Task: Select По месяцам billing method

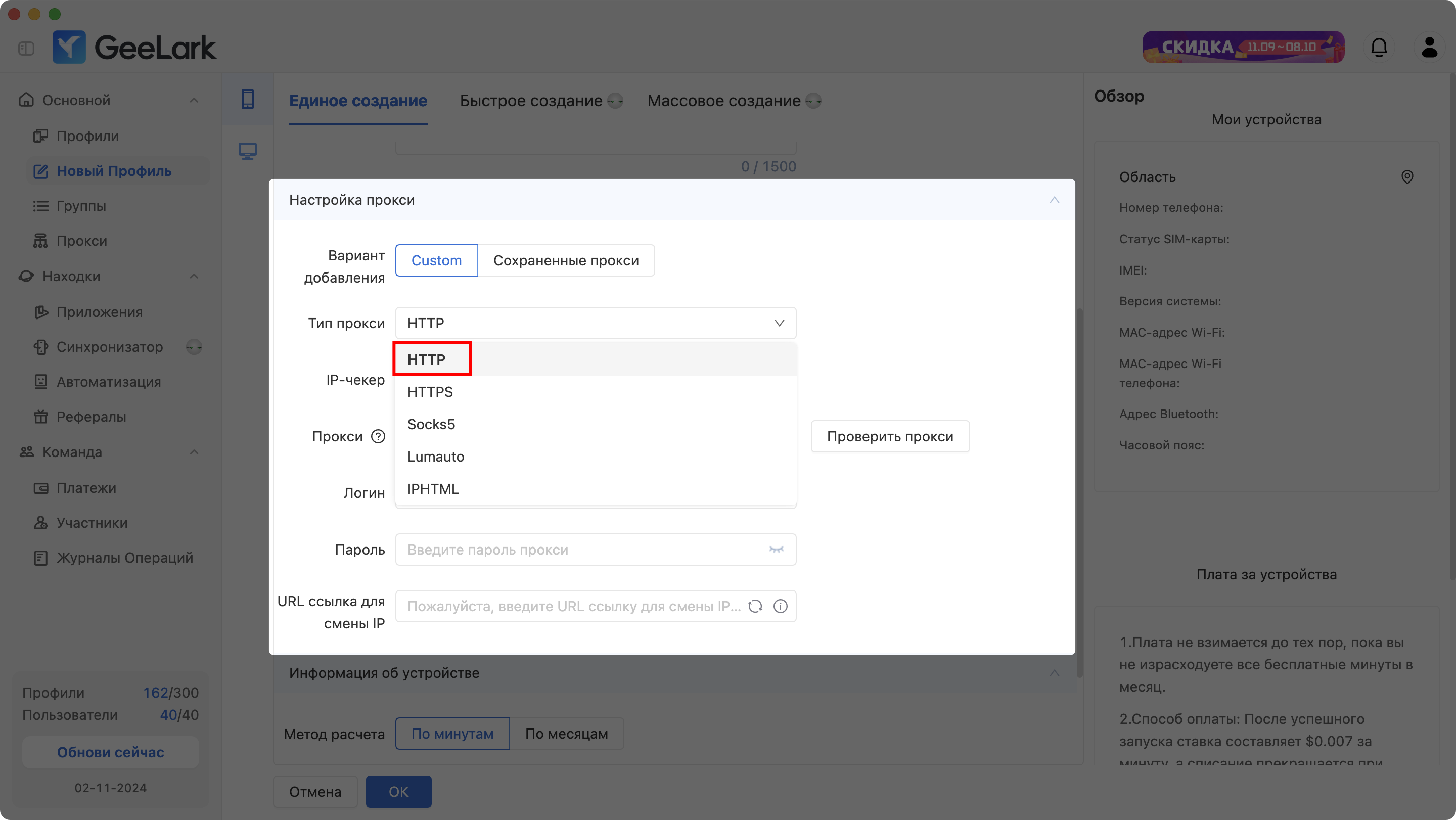Action: click(x=566, y=734)
